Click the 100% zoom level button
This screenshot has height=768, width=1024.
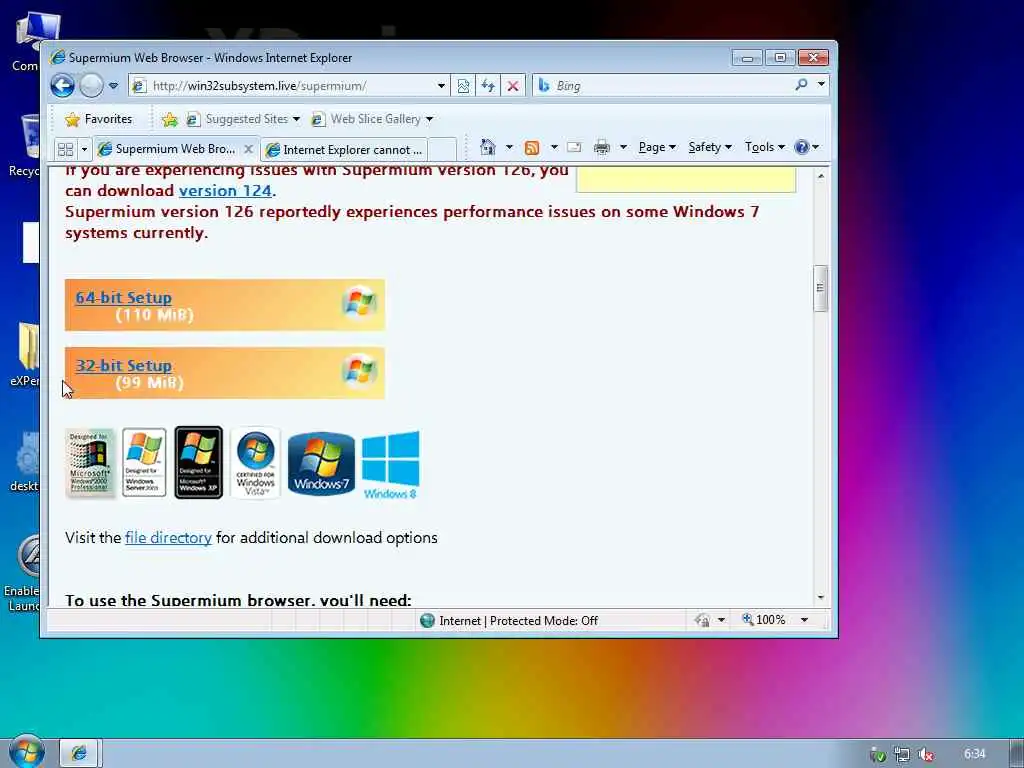pyautogui.click(x=764, y=620)
